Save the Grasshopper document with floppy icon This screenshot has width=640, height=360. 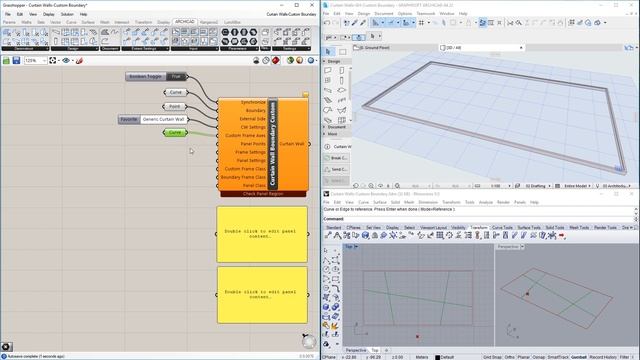pos(16,60)
